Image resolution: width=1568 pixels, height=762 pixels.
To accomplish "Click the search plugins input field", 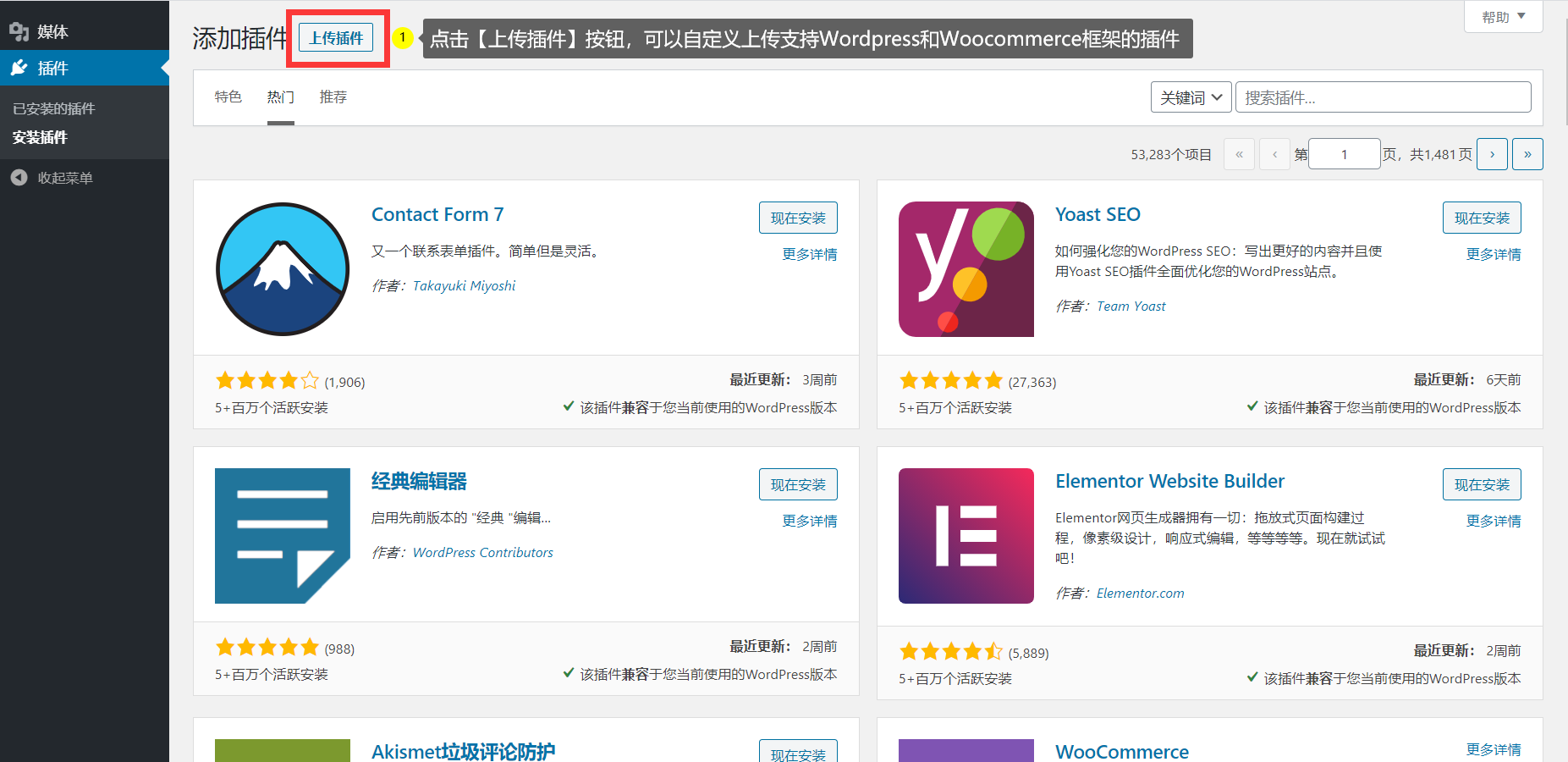I will click(x=1383, y=97).
